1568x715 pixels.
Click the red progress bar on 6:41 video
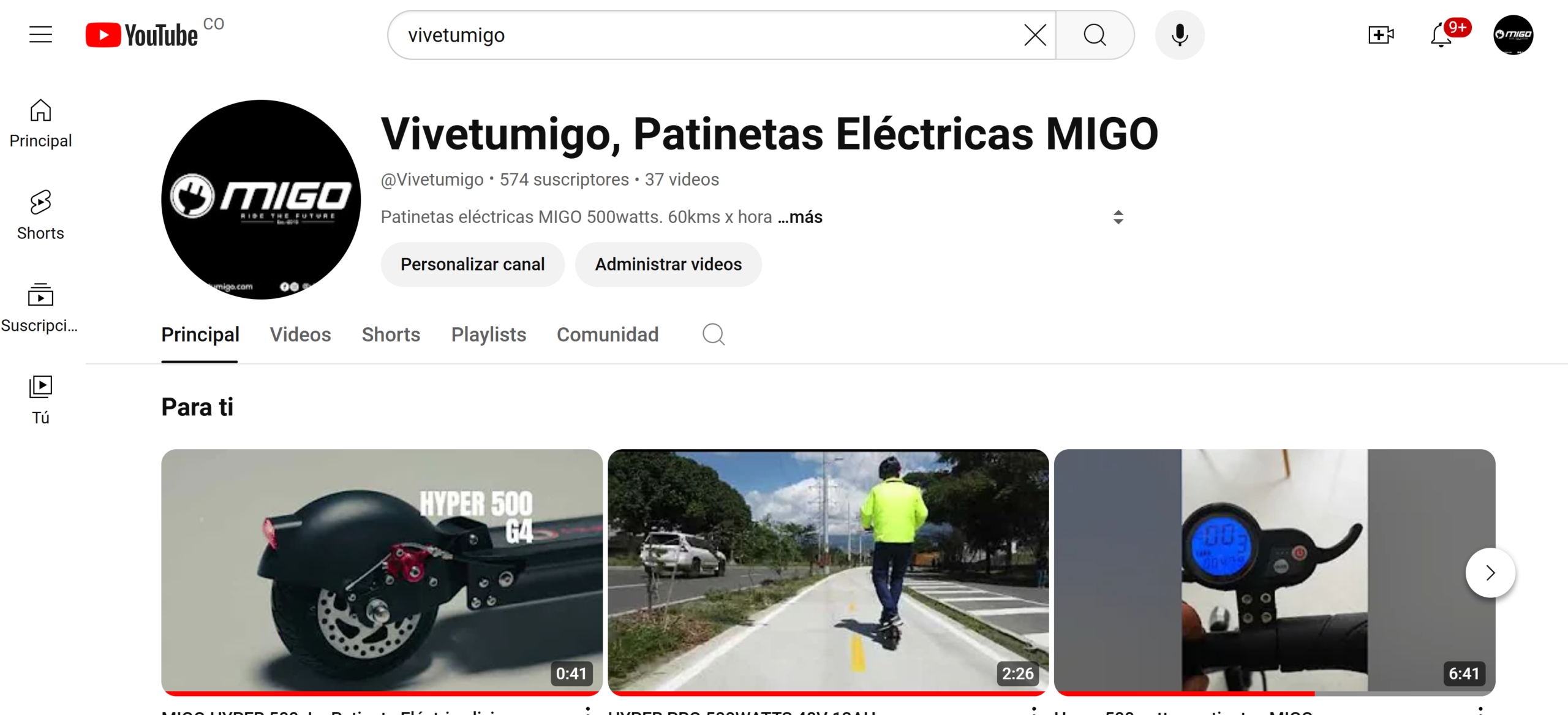(1185, 694)
